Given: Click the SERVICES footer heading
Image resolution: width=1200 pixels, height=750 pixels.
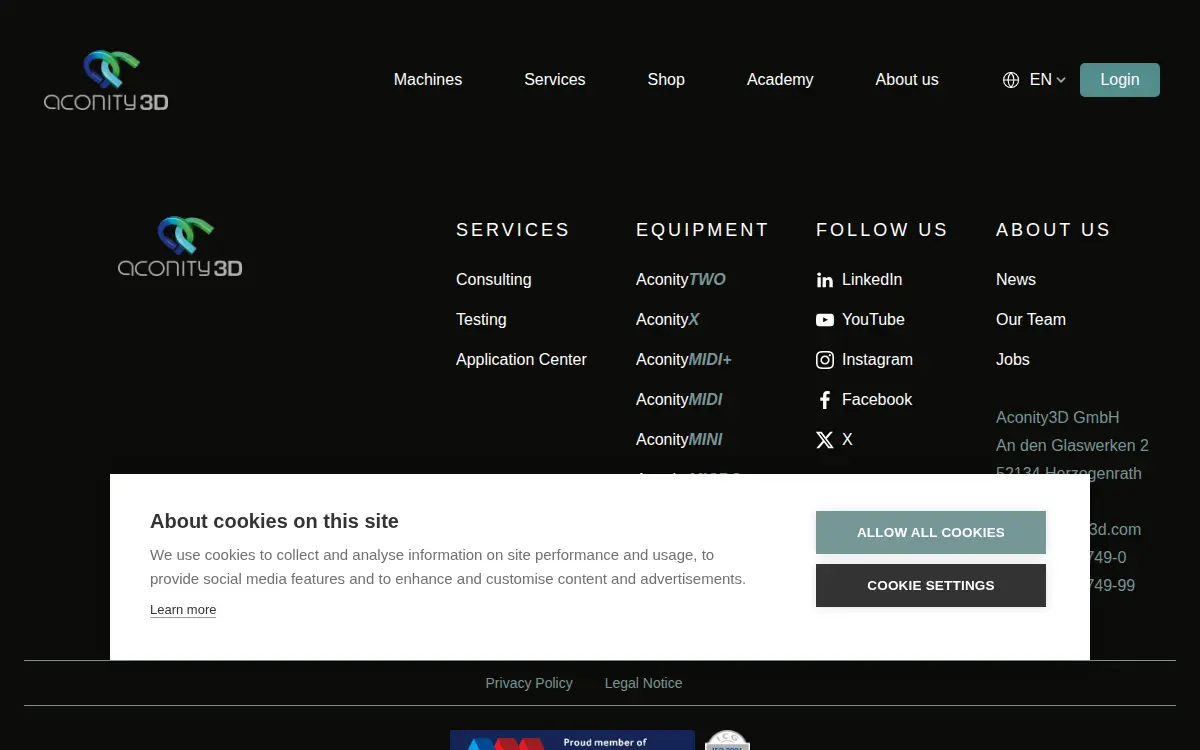Looking at the screenshot, I should point(513,230).
